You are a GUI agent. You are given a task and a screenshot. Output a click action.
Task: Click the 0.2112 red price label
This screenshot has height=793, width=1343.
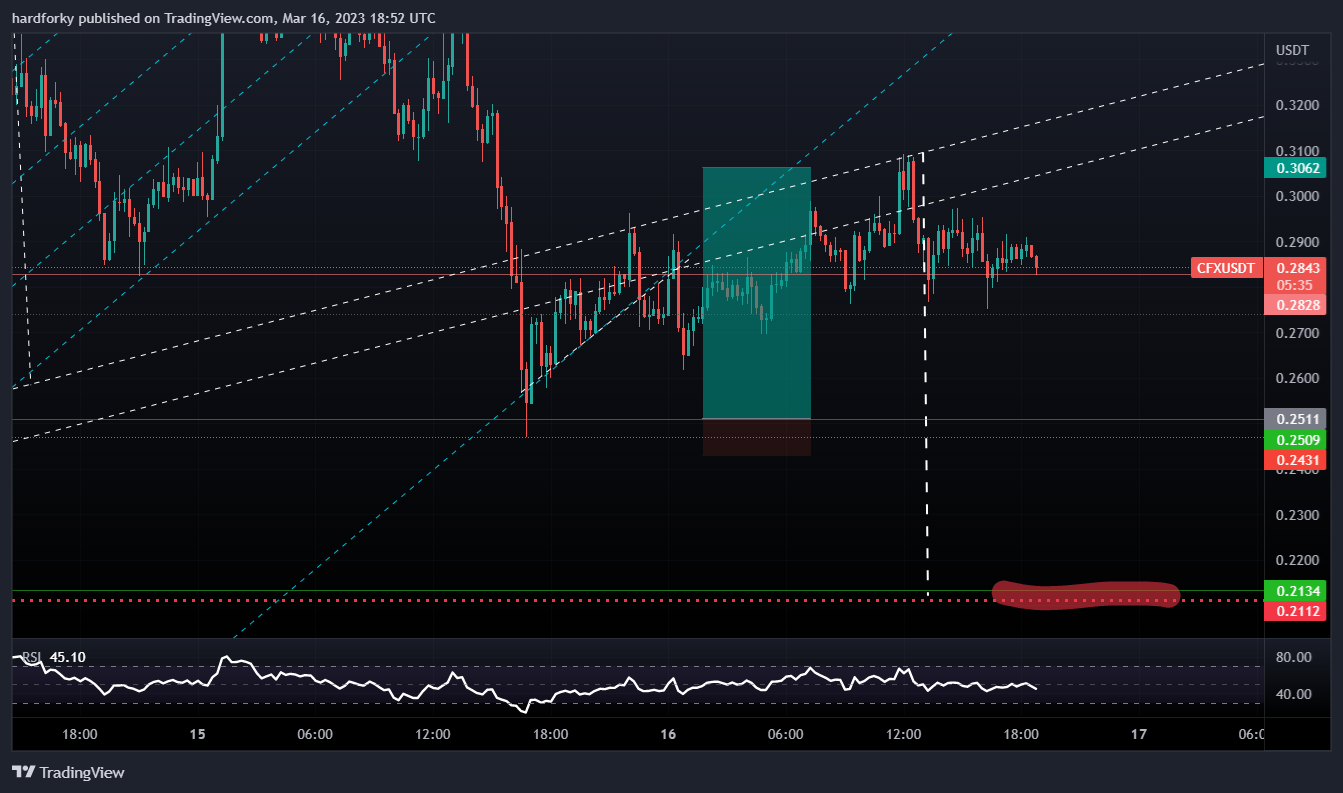pyautogui.click(x=1295, y=611)
